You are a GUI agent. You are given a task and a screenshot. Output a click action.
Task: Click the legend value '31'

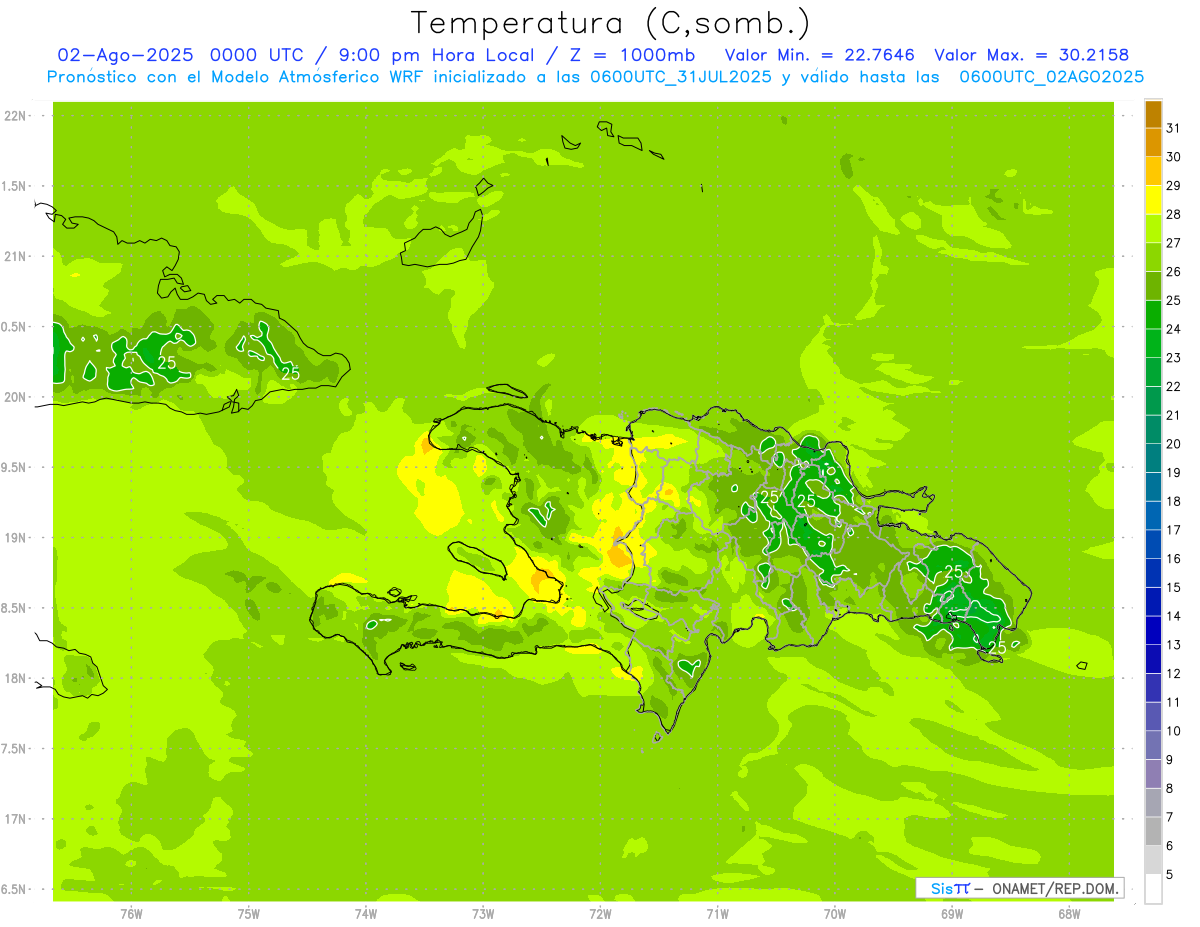[1173, 128]
